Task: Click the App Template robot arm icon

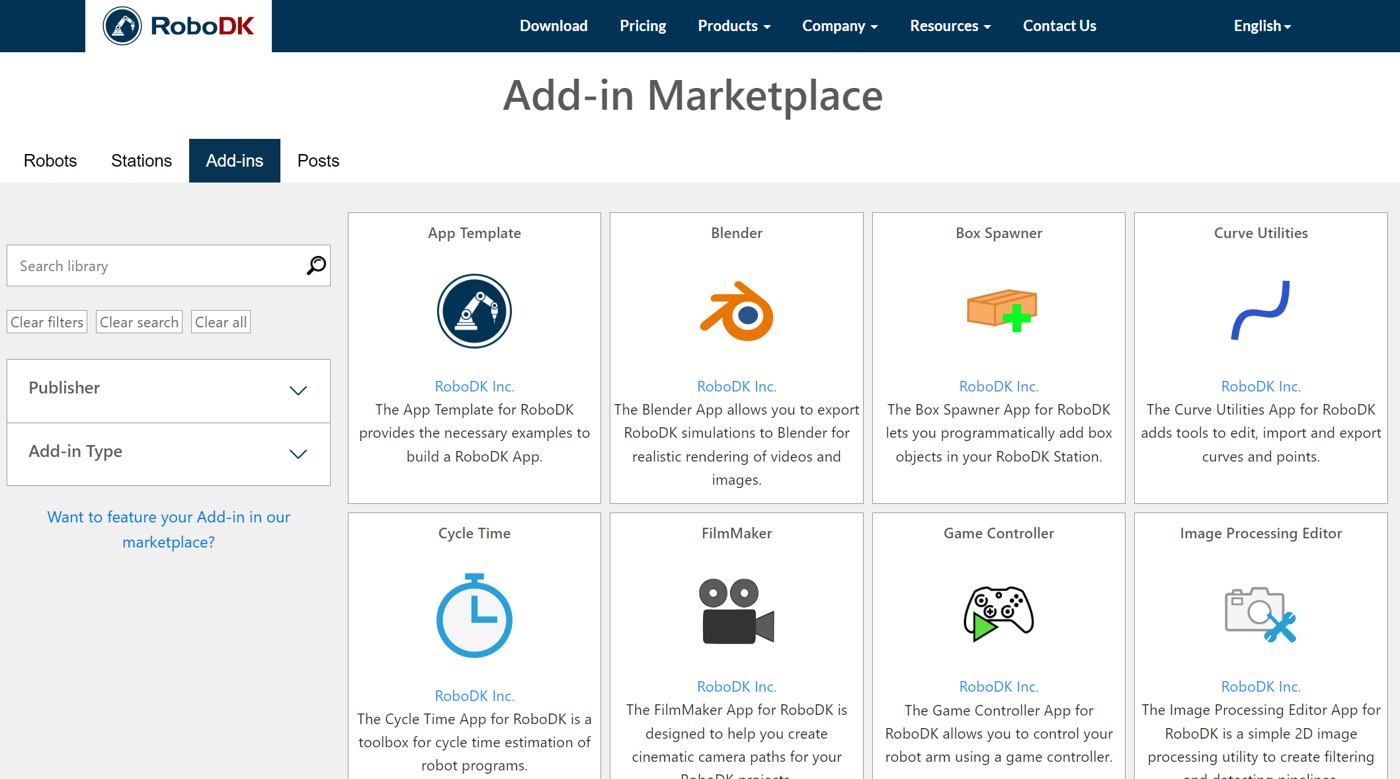Action: coord(474,311)
